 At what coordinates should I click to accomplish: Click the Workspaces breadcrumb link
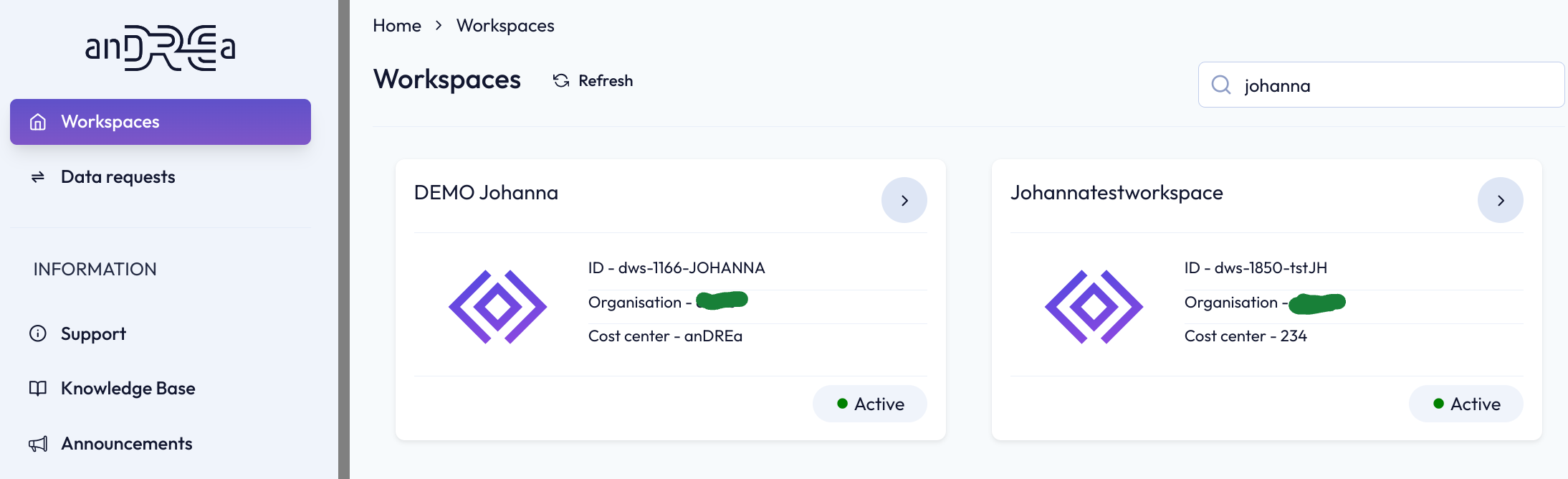click(505, 26)
